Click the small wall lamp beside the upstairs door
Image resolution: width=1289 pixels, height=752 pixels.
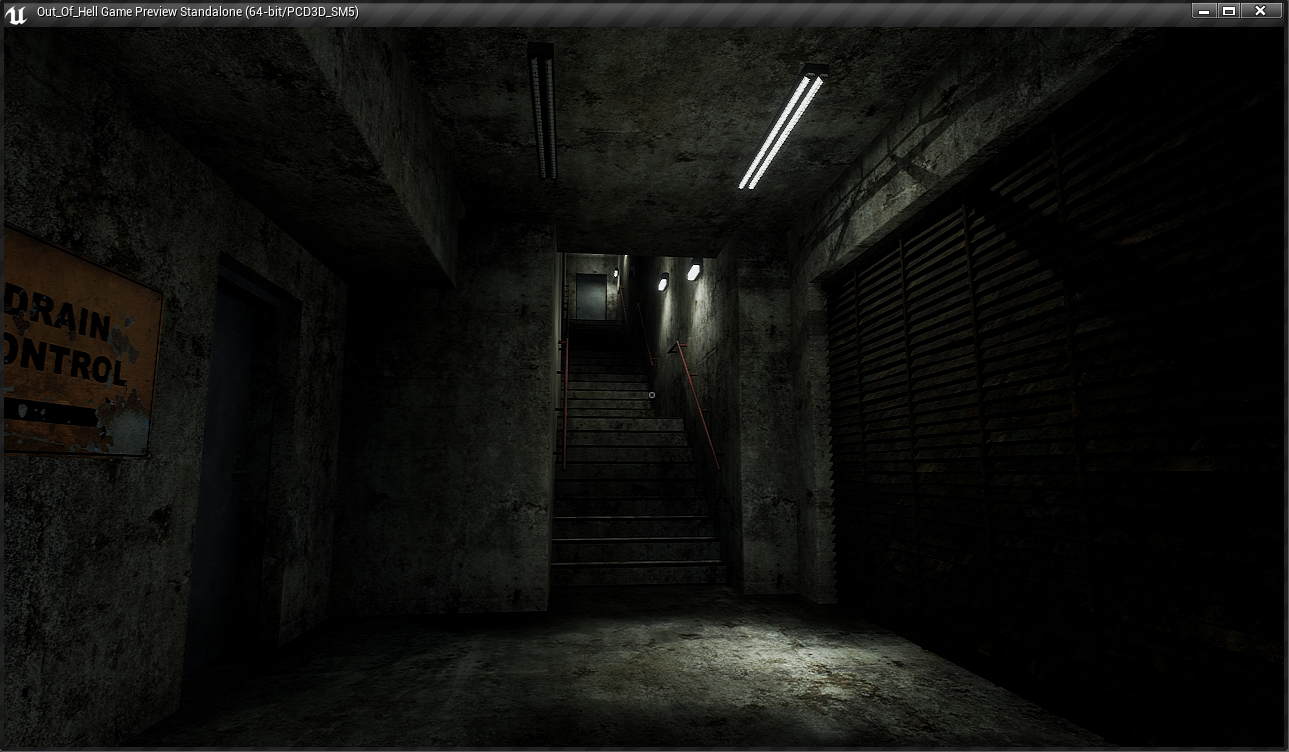point(615,274)
